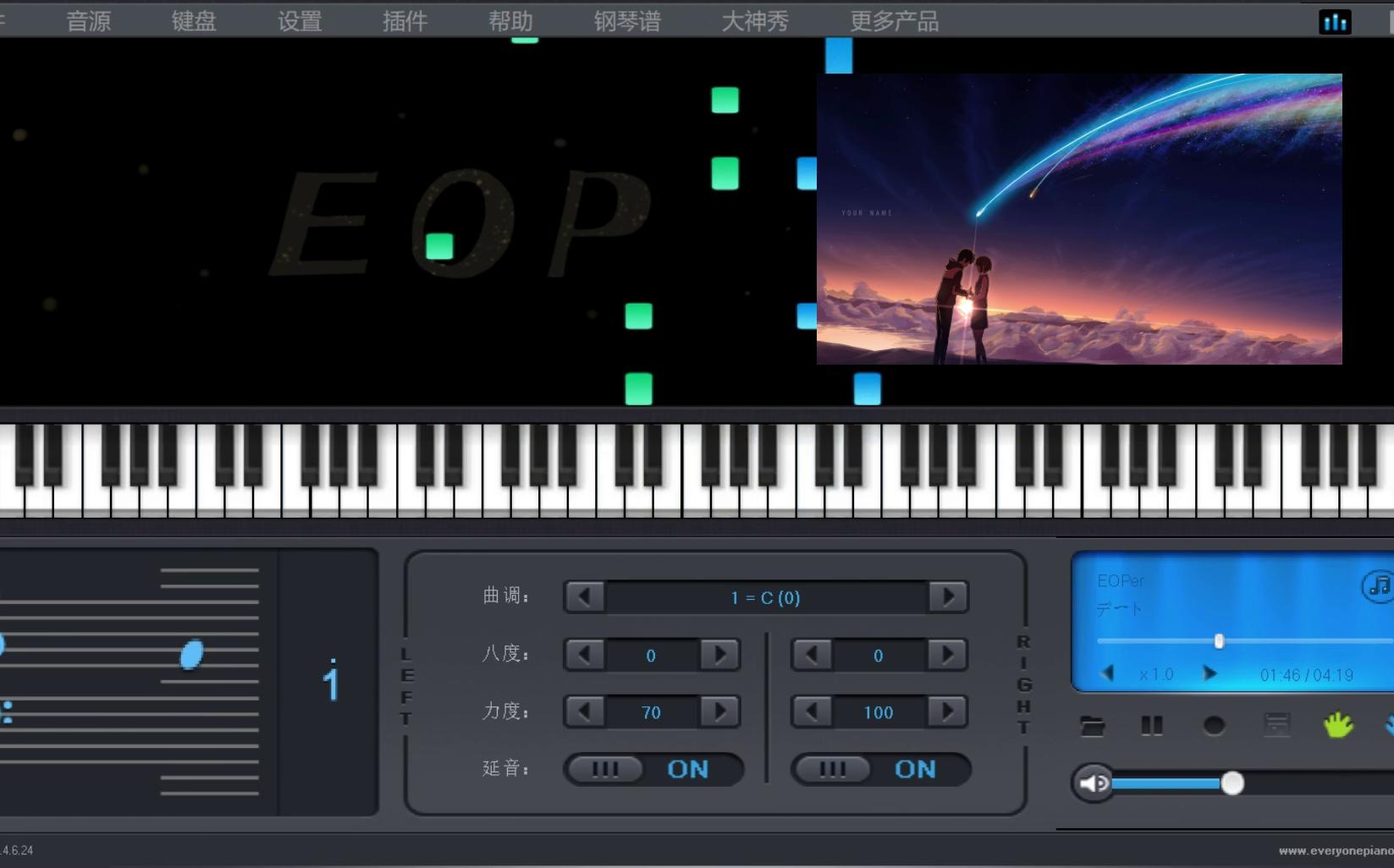The image size is (1394, 868).
Task: Click the 大神秀 menu item
Action: [x=755, y=21]
